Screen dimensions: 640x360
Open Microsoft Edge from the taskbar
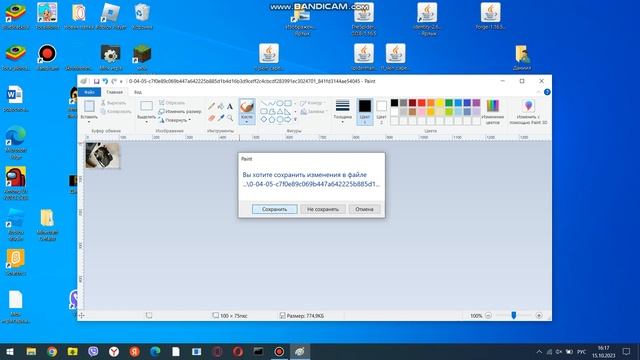pos(155,351)
